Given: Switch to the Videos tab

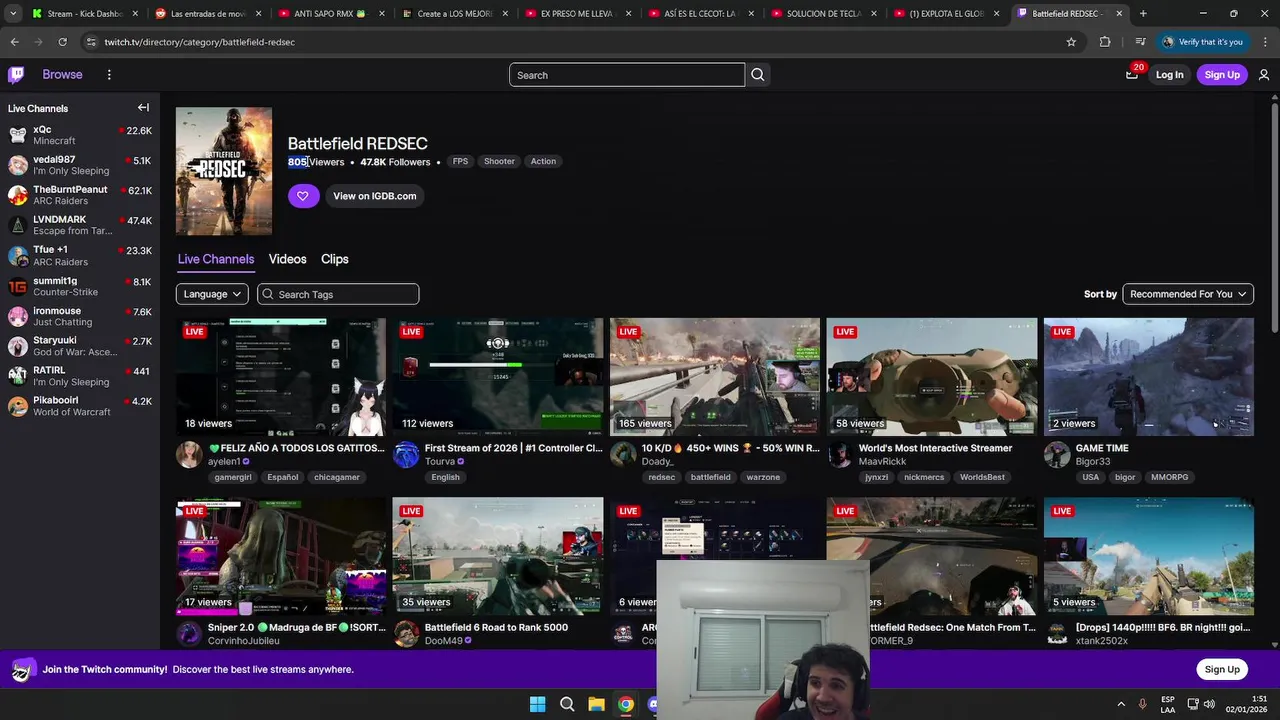Looking at the screenshot, I should click(287, 259).
